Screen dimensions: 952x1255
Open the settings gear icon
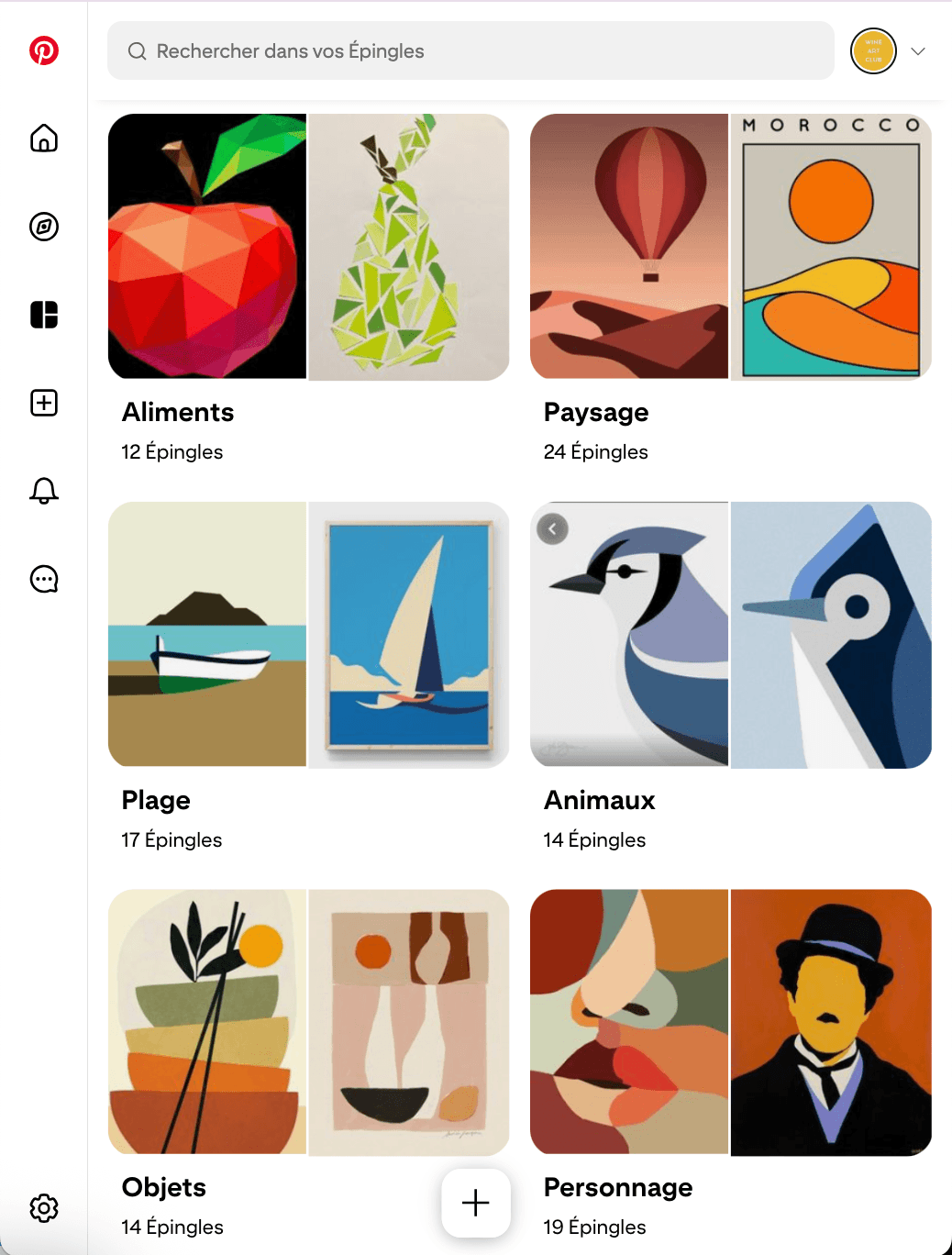[x=44, y=1208]
